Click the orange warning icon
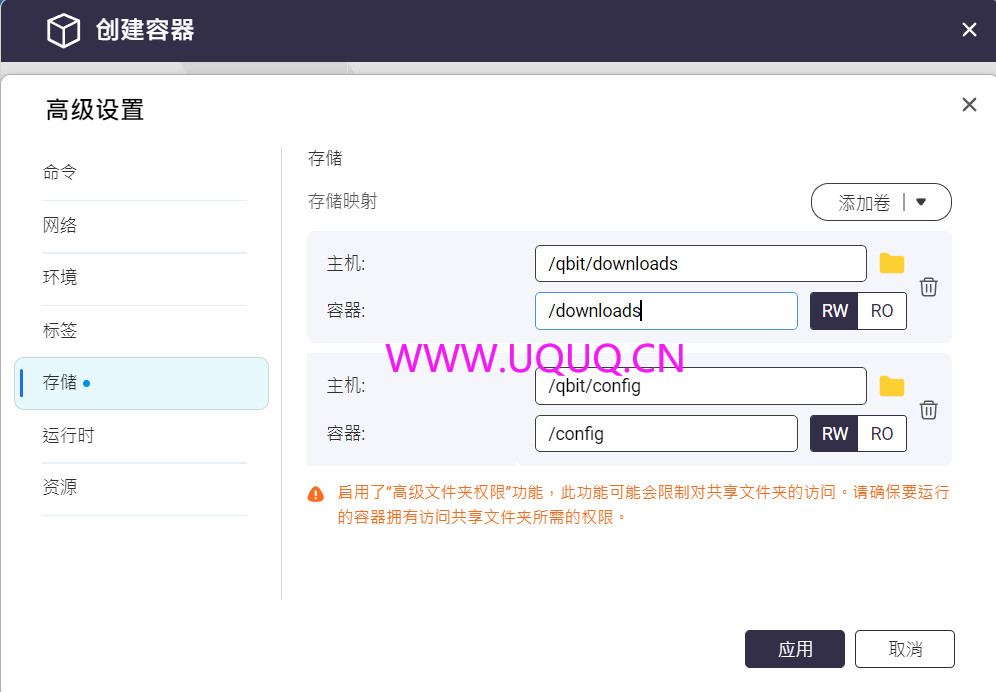This screenshot has width=996, height=692. 316,494
